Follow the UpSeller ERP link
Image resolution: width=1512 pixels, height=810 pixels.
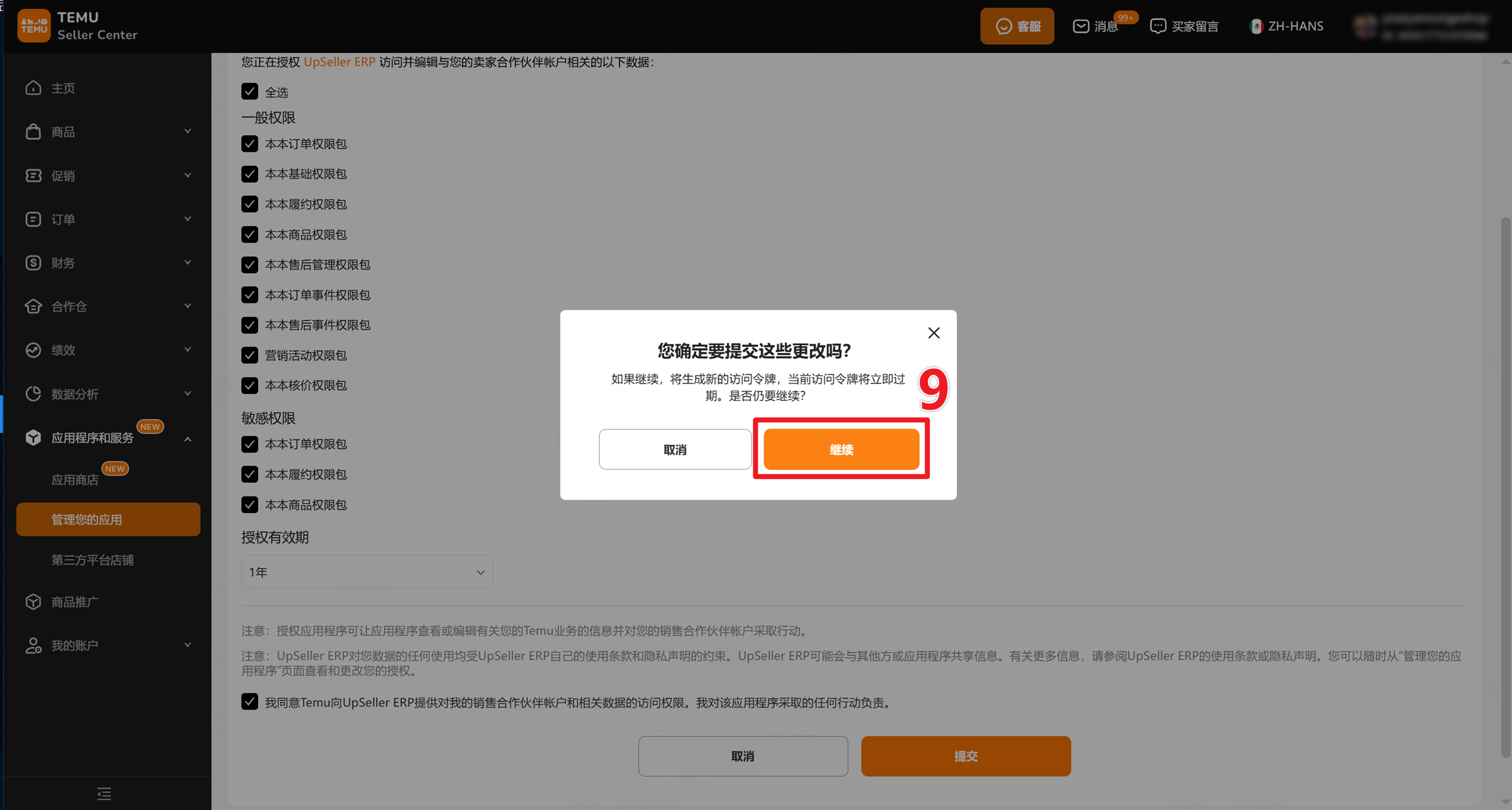click(339, 62)
